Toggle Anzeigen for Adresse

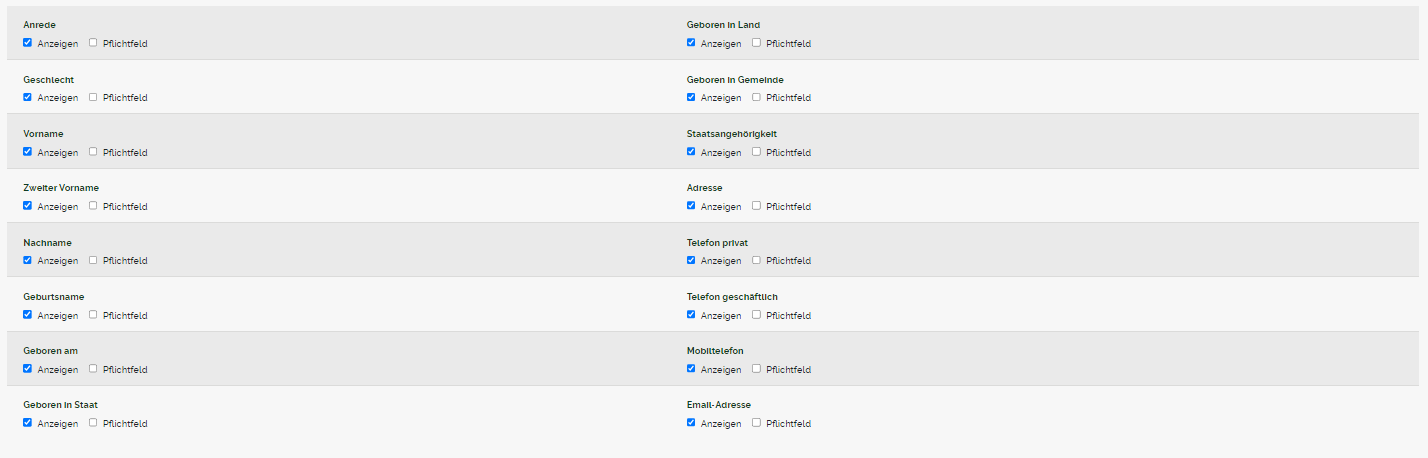click(x=692, y=206)
